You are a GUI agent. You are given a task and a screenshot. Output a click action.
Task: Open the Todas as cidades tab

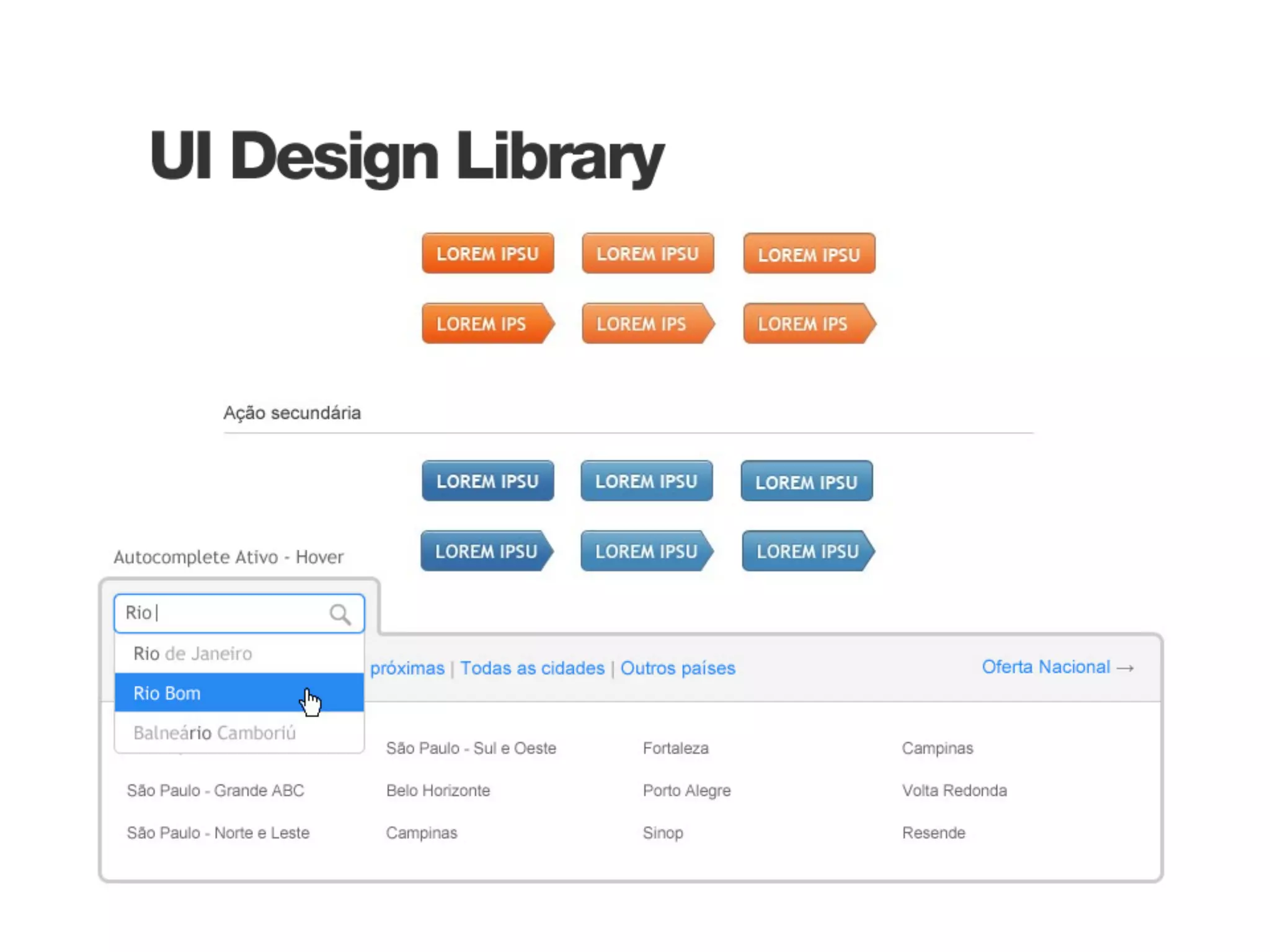[532, 668]
